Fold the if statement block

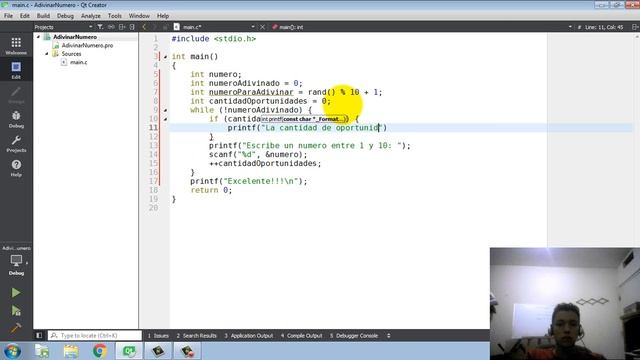pos(165,119)
